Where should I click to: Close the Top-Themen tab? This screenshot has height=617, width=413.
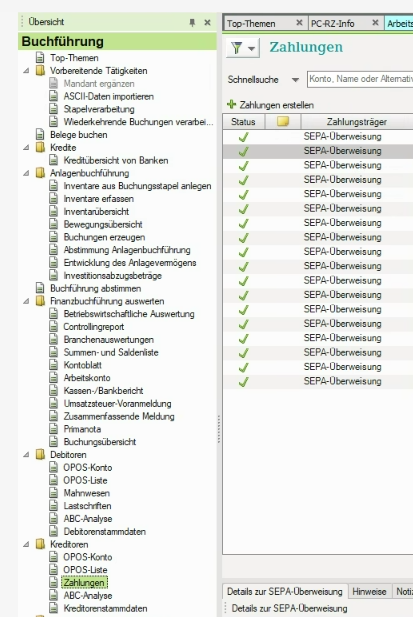(x=299, y=23)
